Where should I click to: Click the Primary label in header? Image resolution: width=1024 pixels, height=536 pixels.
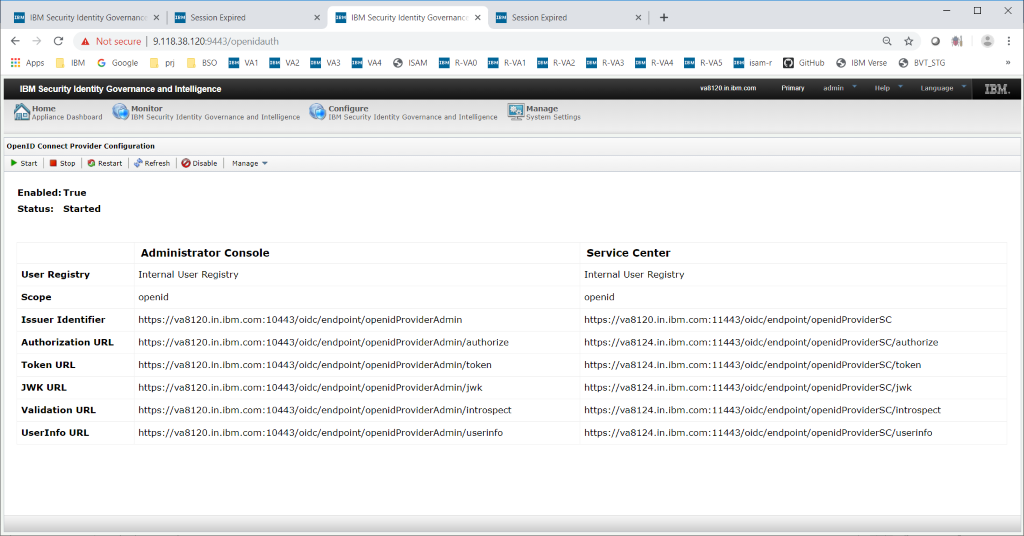pyautogui.click(x=793, y=87)
